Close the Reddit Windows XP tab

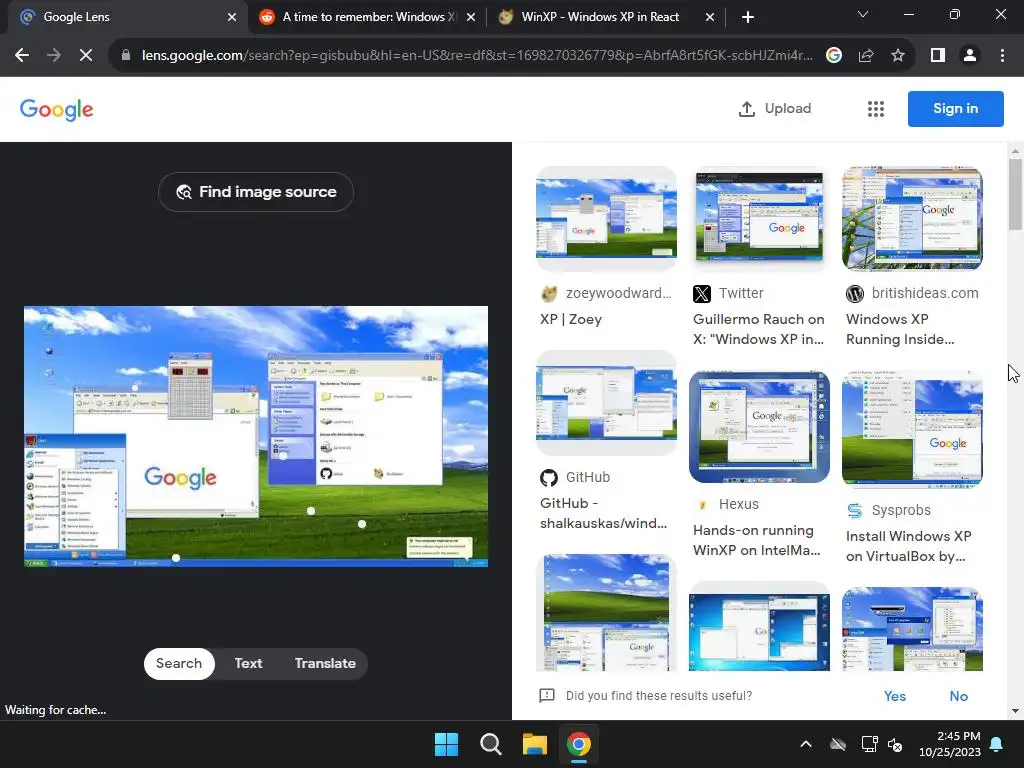point(471,17)
